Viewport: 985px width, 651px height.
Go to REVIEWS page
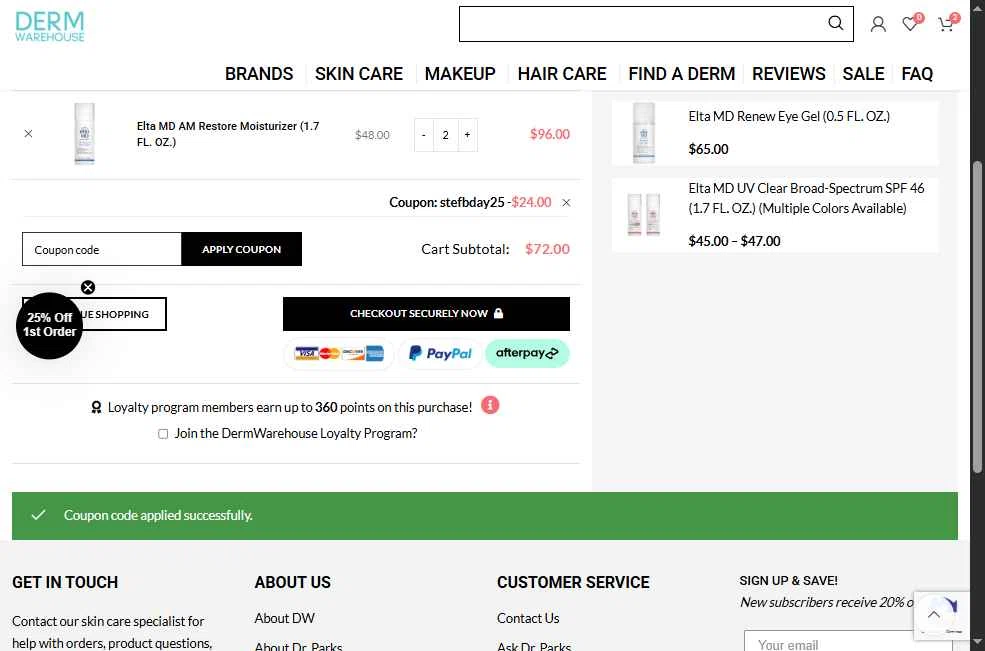point(788,74)
